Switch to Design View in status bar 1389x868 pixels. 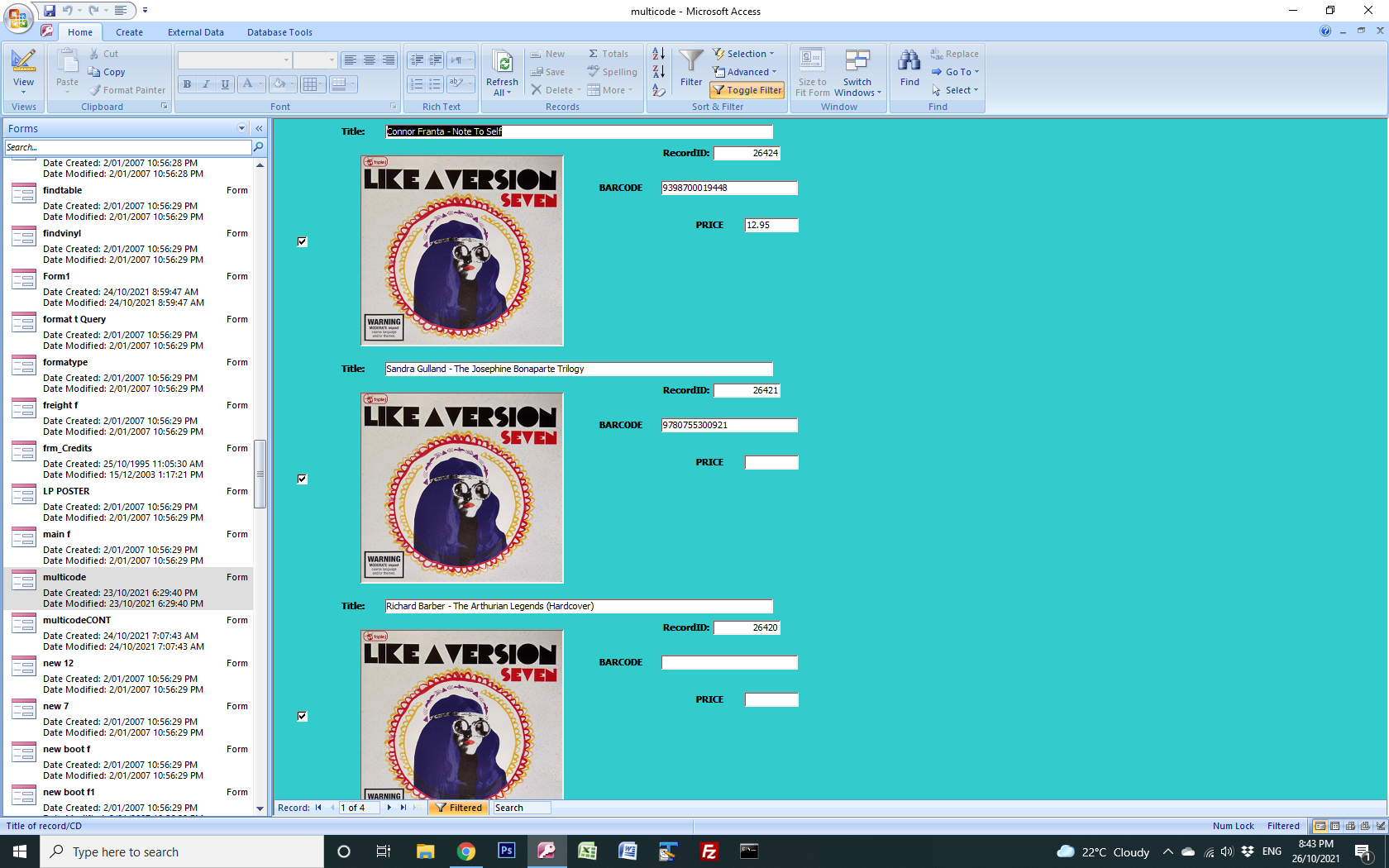click(x=1381, y=826)
